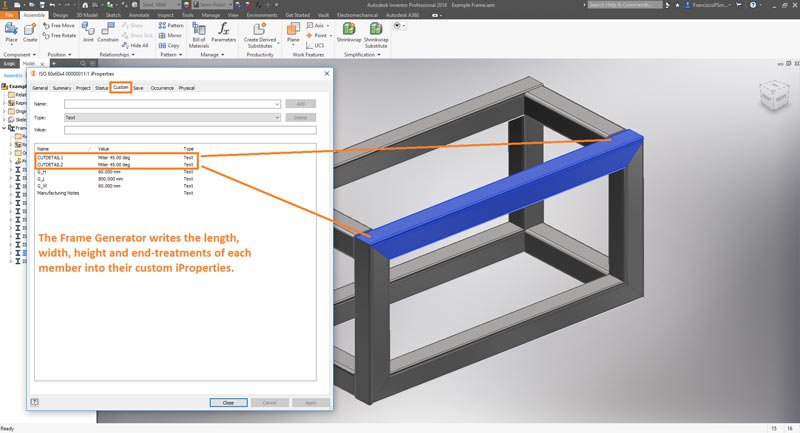Click the Home icon in quick access toolbar
This screenshot has height=433, width=800.
coord(85,5)
